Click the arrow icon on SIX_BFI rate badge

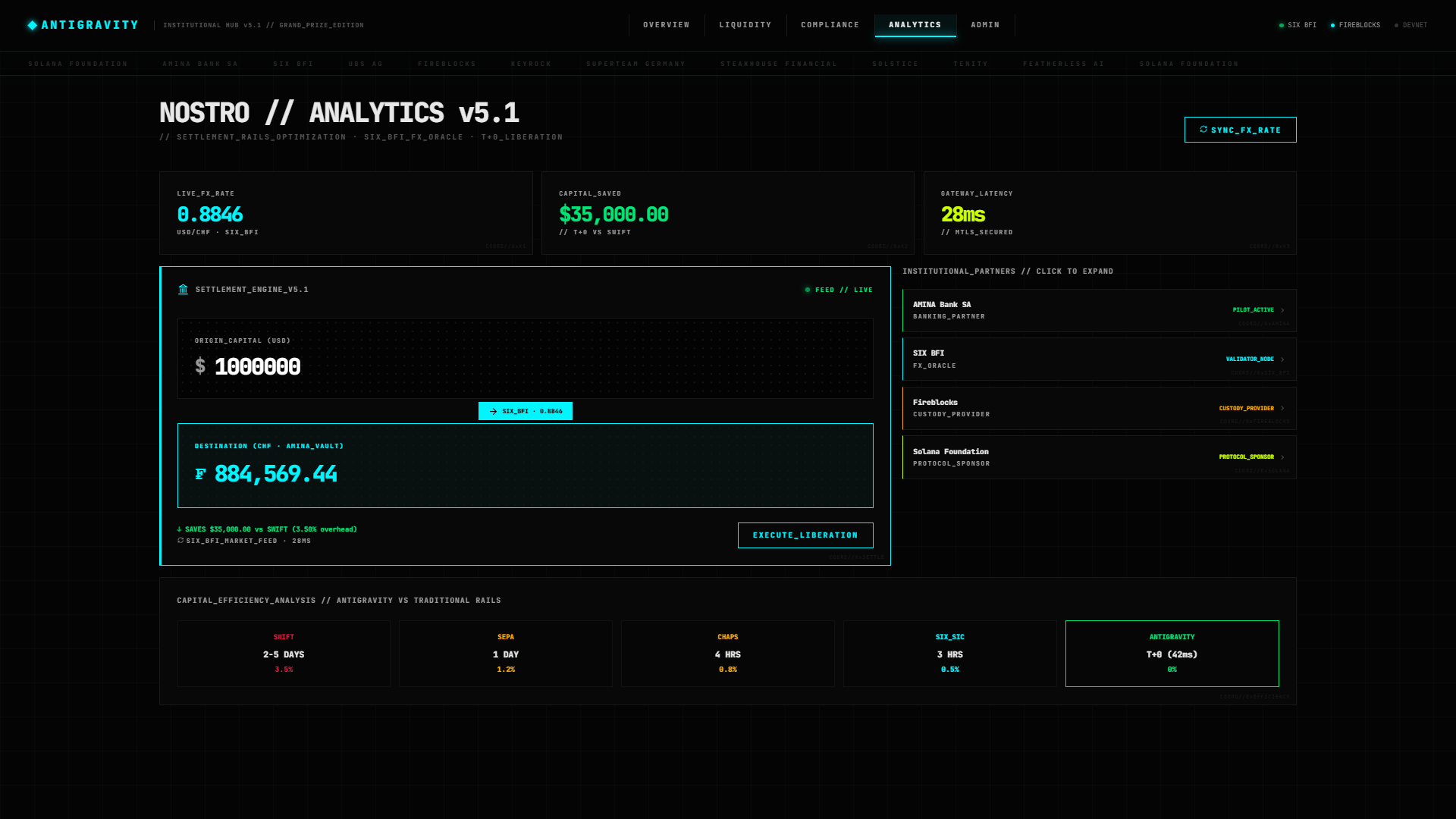pyautogui.click(x=493, y=411)
